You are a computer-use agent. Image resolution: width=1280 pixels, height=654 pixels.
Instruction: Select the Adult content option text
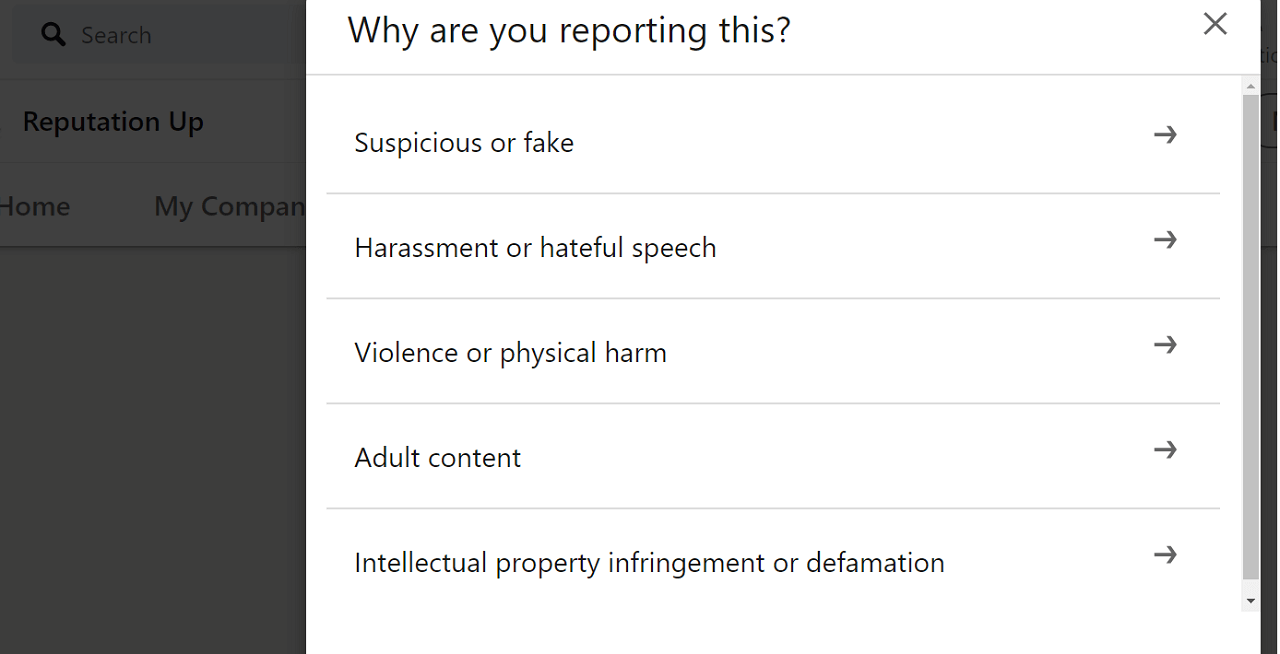point(438,458)
